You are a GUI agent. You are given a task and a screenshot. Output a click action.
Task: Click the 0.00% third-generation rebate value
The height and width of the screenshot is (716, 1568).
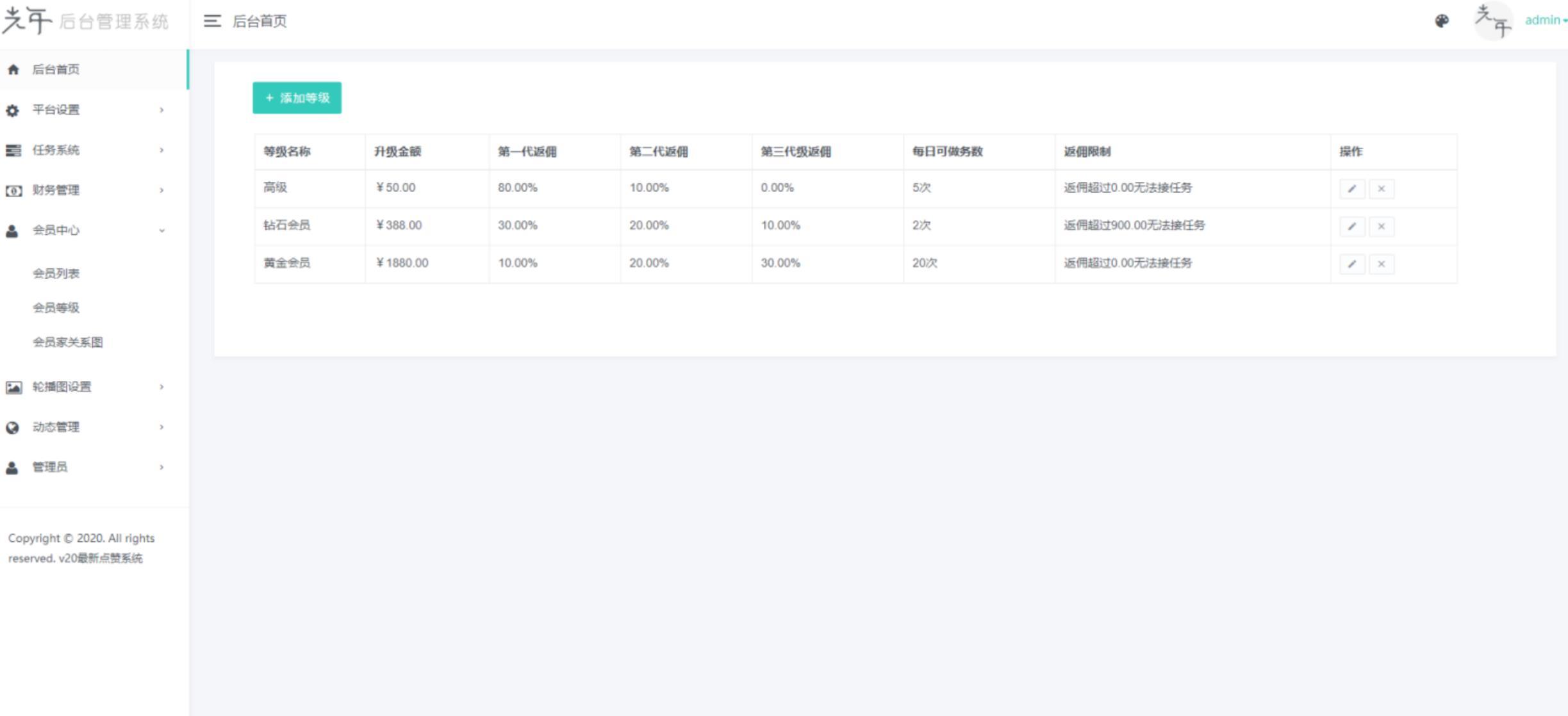pos(777,188)
